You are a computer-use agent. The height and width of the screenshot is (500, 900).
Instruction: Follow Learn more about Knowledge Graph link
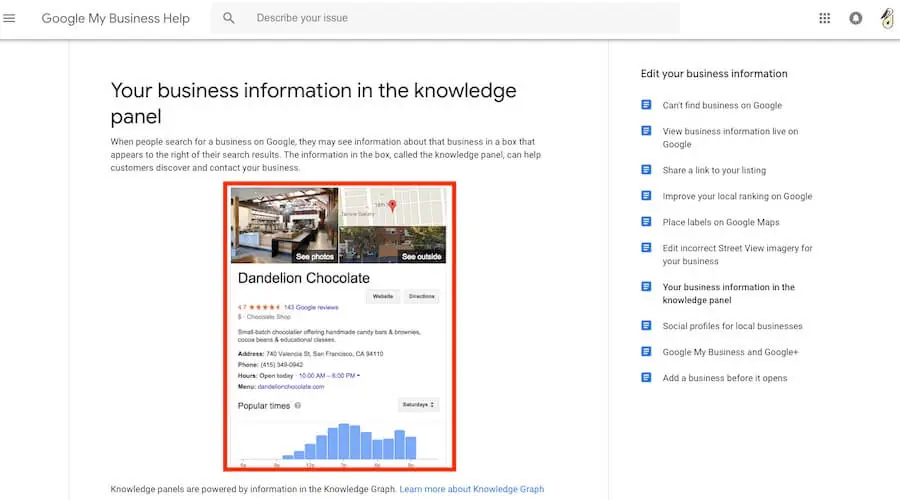[472, 489]
